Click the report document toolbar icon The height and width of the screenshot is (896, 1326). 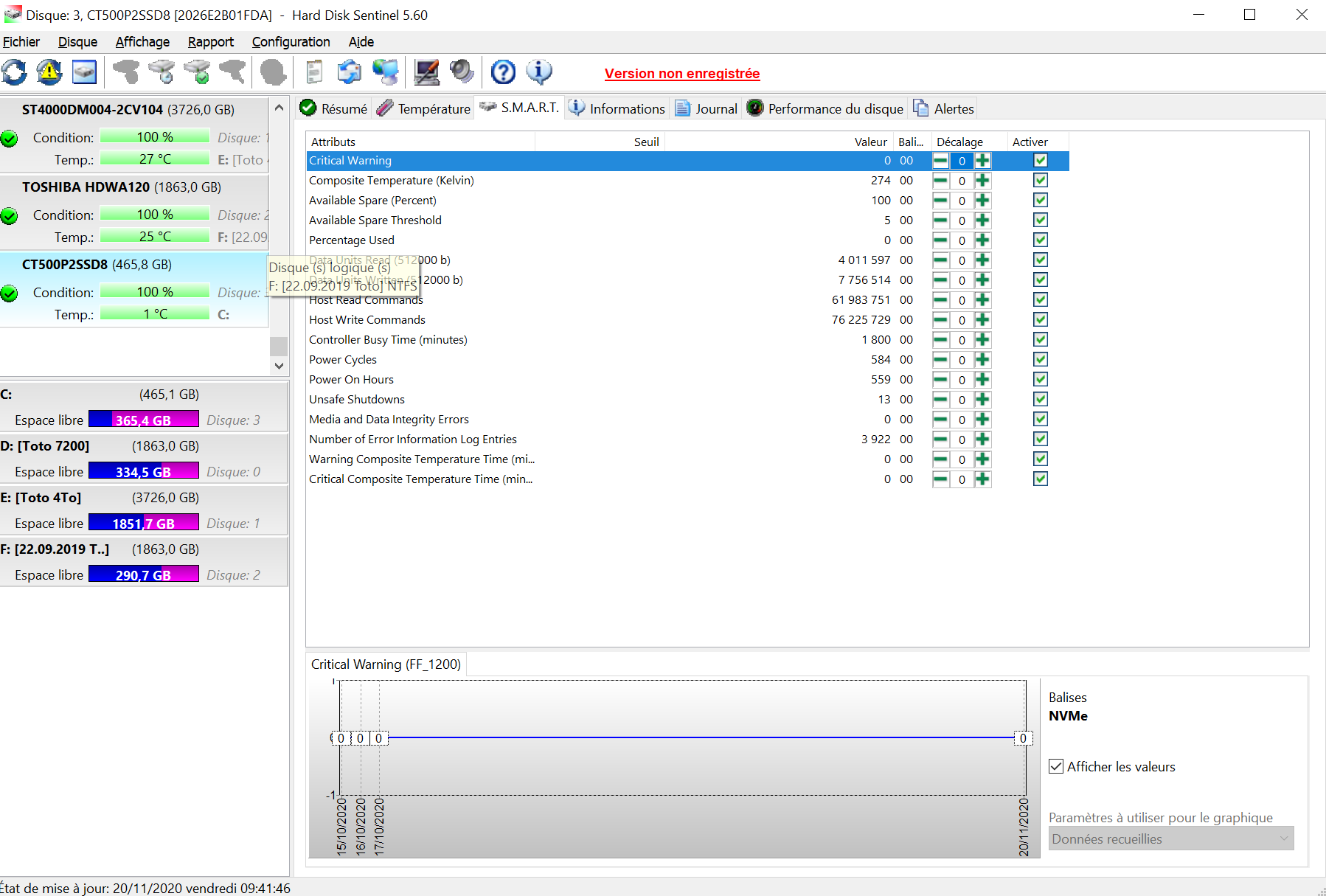314,72
